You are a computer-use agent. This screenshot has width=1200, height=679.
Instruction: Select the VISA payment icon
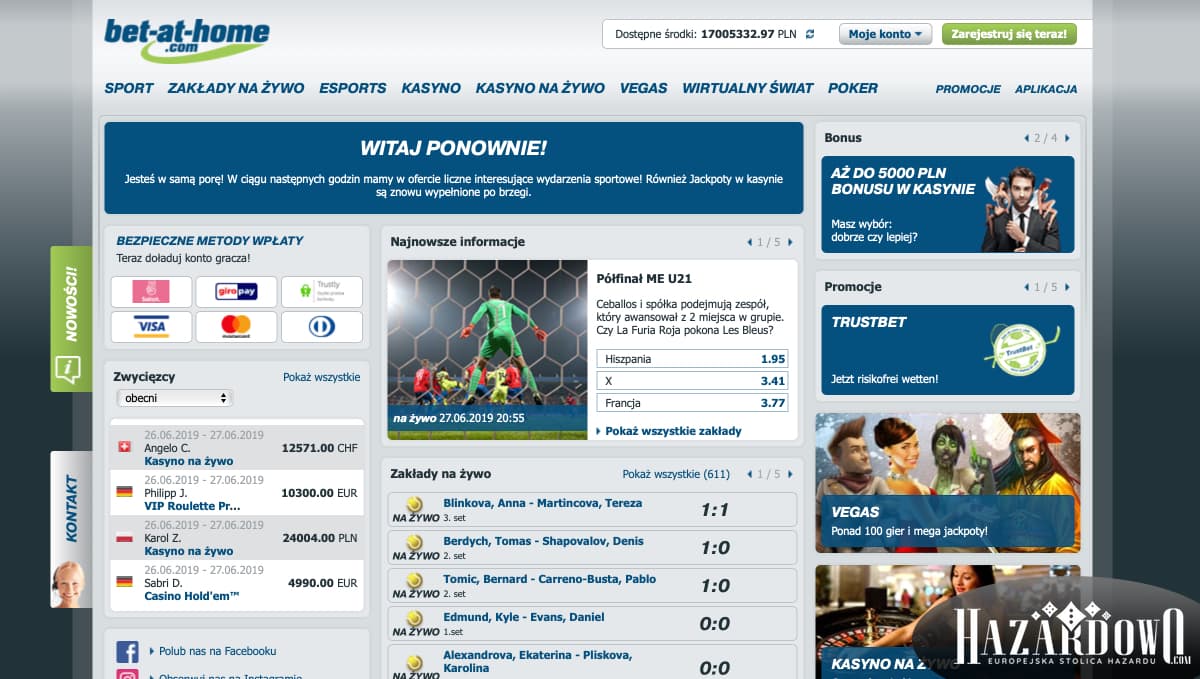(x=151, y=327)
